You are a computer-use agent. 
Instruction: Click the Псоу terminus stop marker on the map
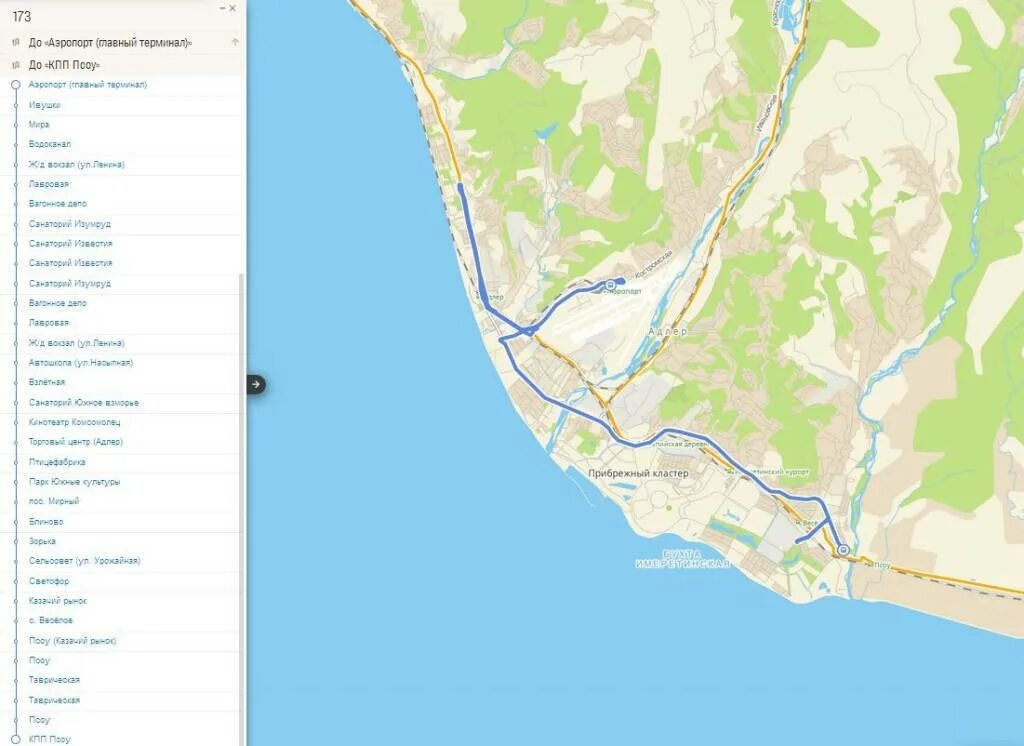[x=843, y=551]
